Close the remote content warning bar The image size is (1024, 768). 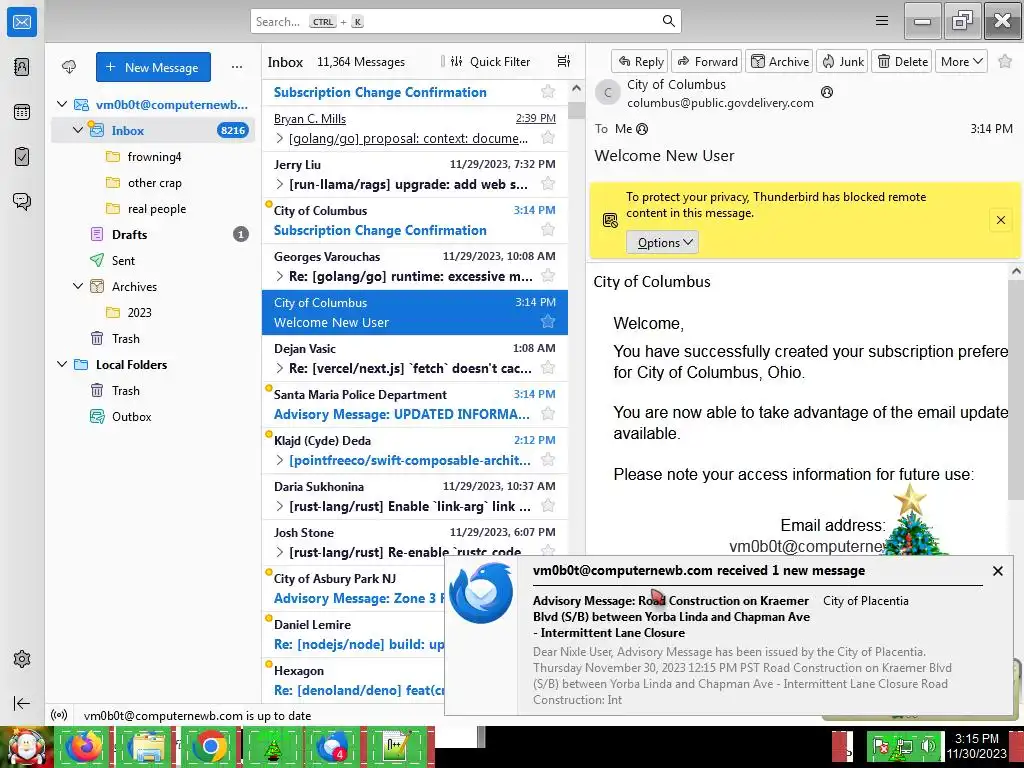click(1000, 220)
